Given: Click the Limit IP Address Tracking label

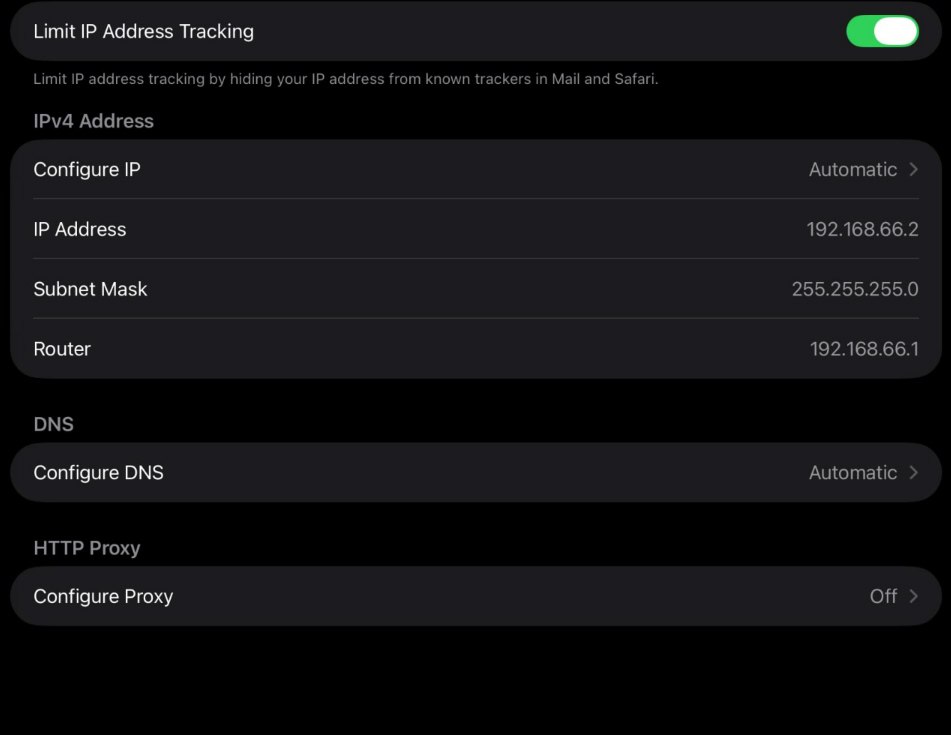Looking at the screenshot, I should pos(143,31).
